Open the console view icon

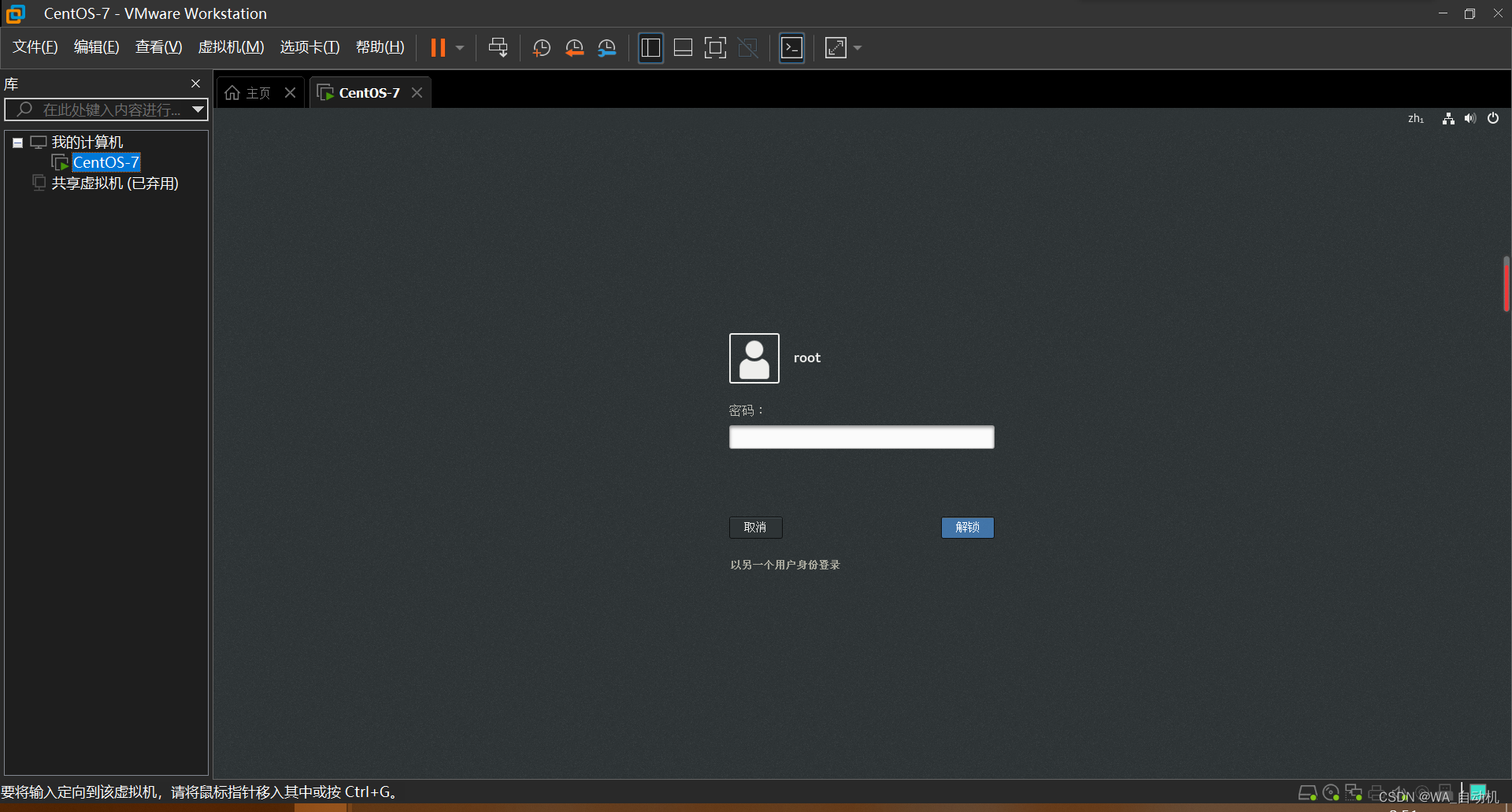pos(791,48)
